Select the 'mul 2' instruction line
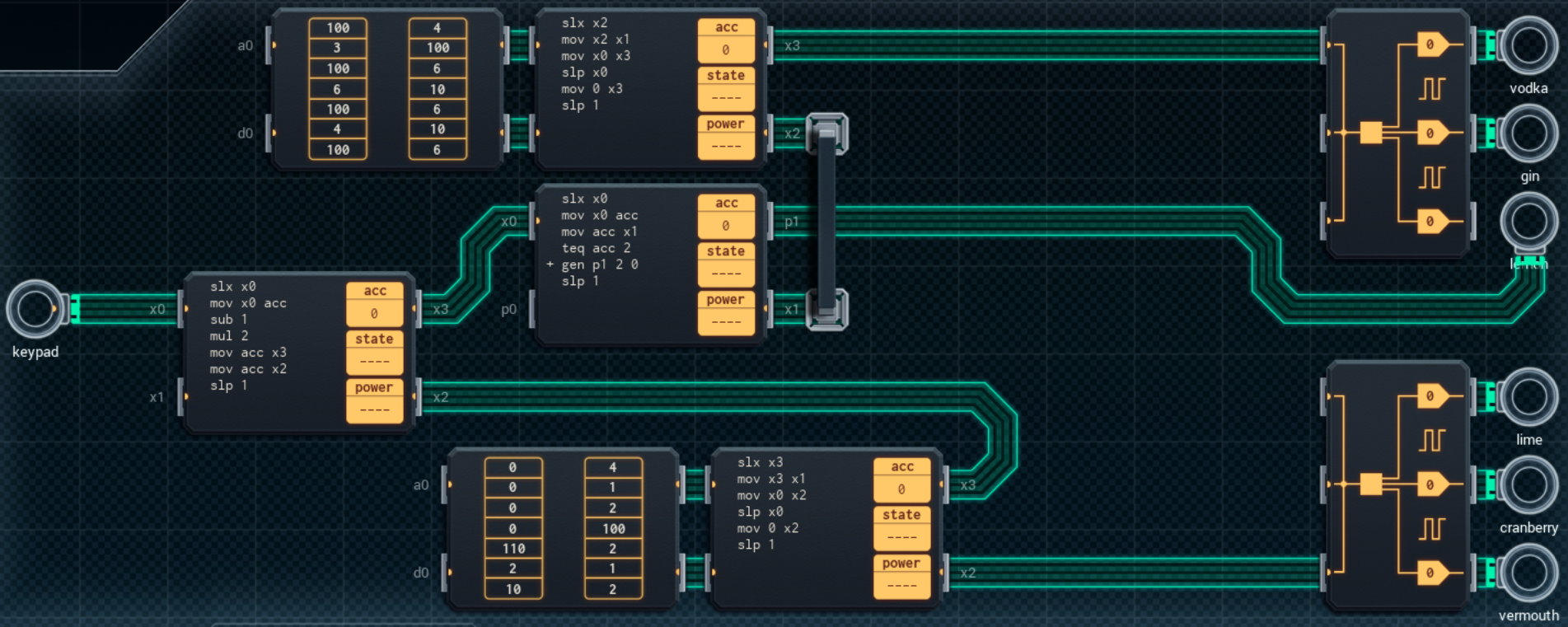Image resolution: width=1568 pixels, height=627 pixels. click(228, 336)
